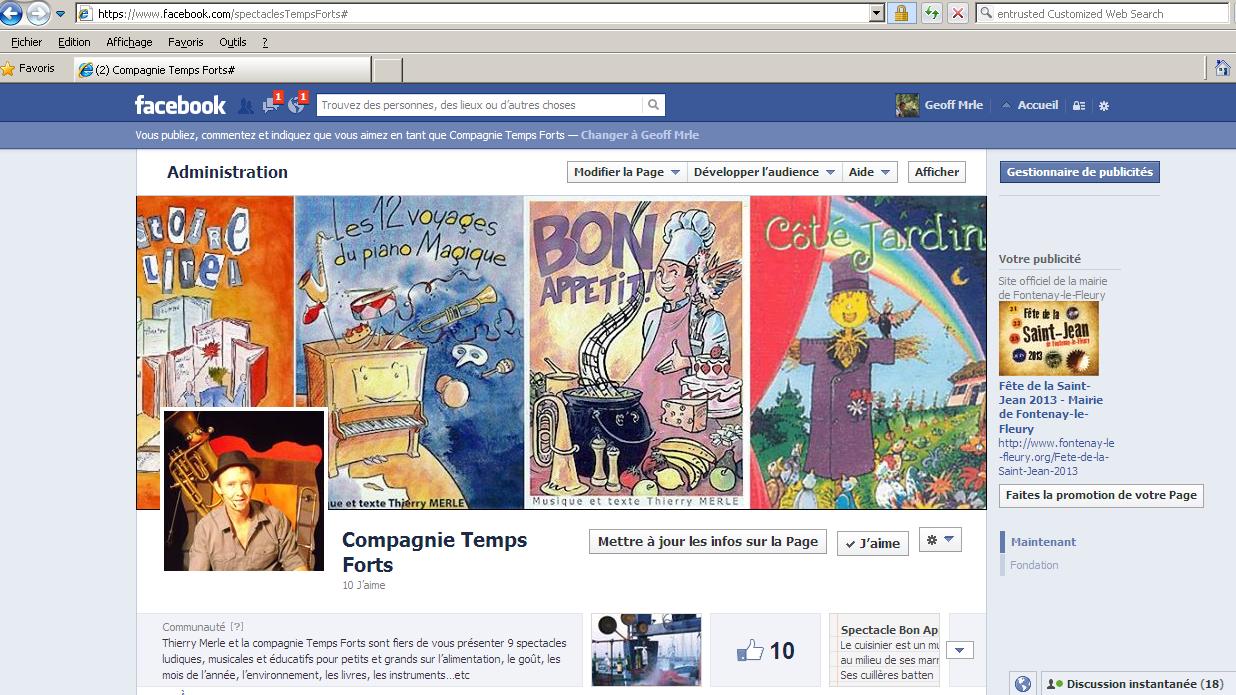This screenshot has height=695, width=1236.
Task: Click the Favoris star button
Action: point(29,69)
